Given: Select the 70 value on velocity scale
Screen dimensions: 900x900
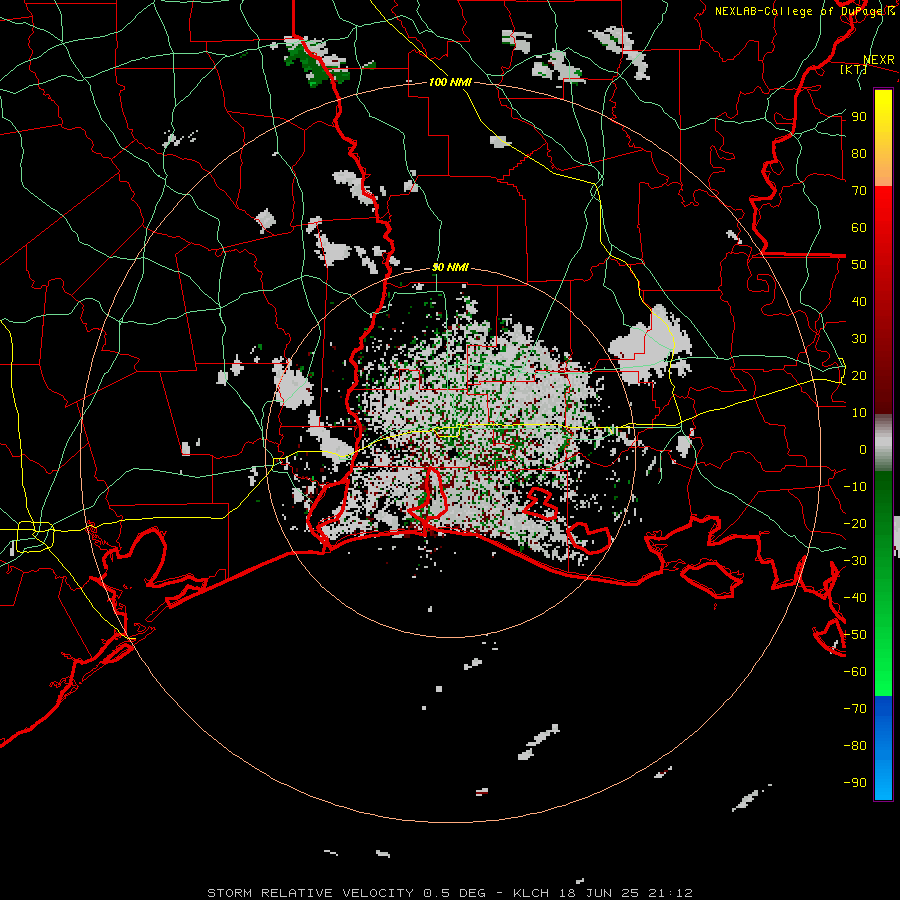Looking at the screenshot, I should coord(859,191).
